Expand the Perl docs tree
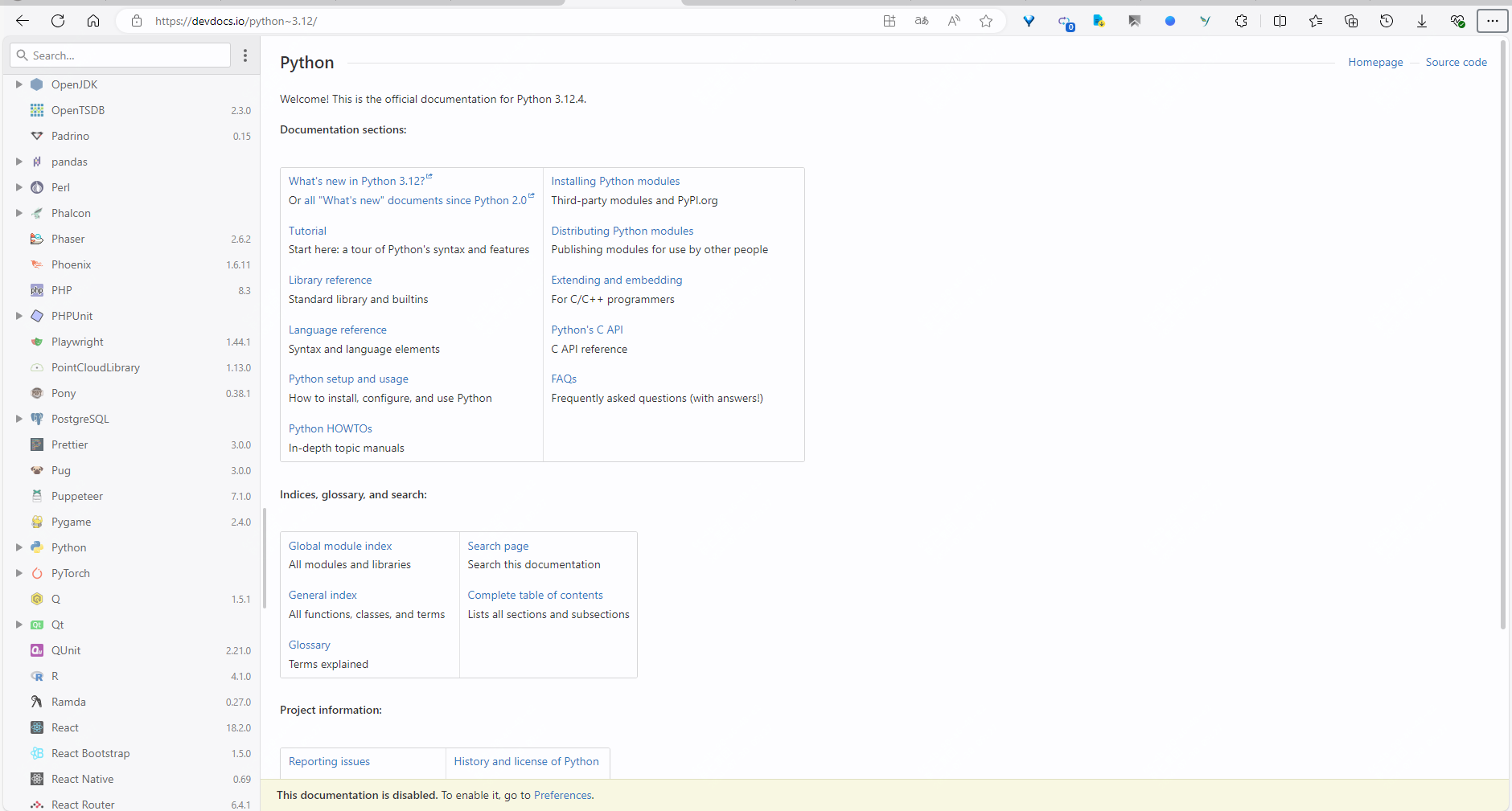 [18, 187]
